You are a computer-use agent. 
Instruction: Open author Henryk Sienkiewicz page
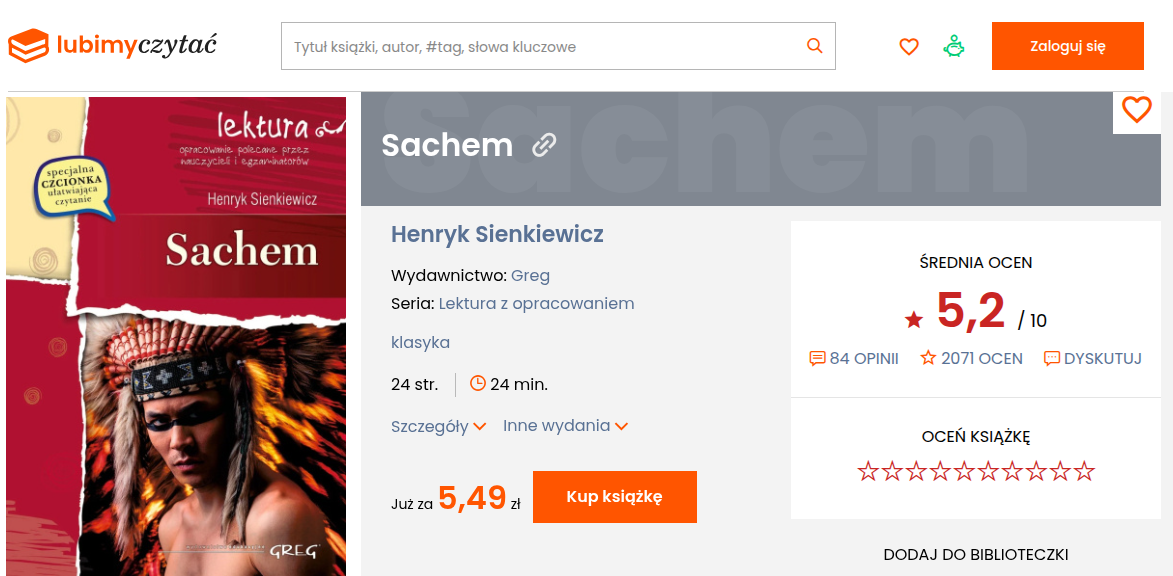point(497,234)
